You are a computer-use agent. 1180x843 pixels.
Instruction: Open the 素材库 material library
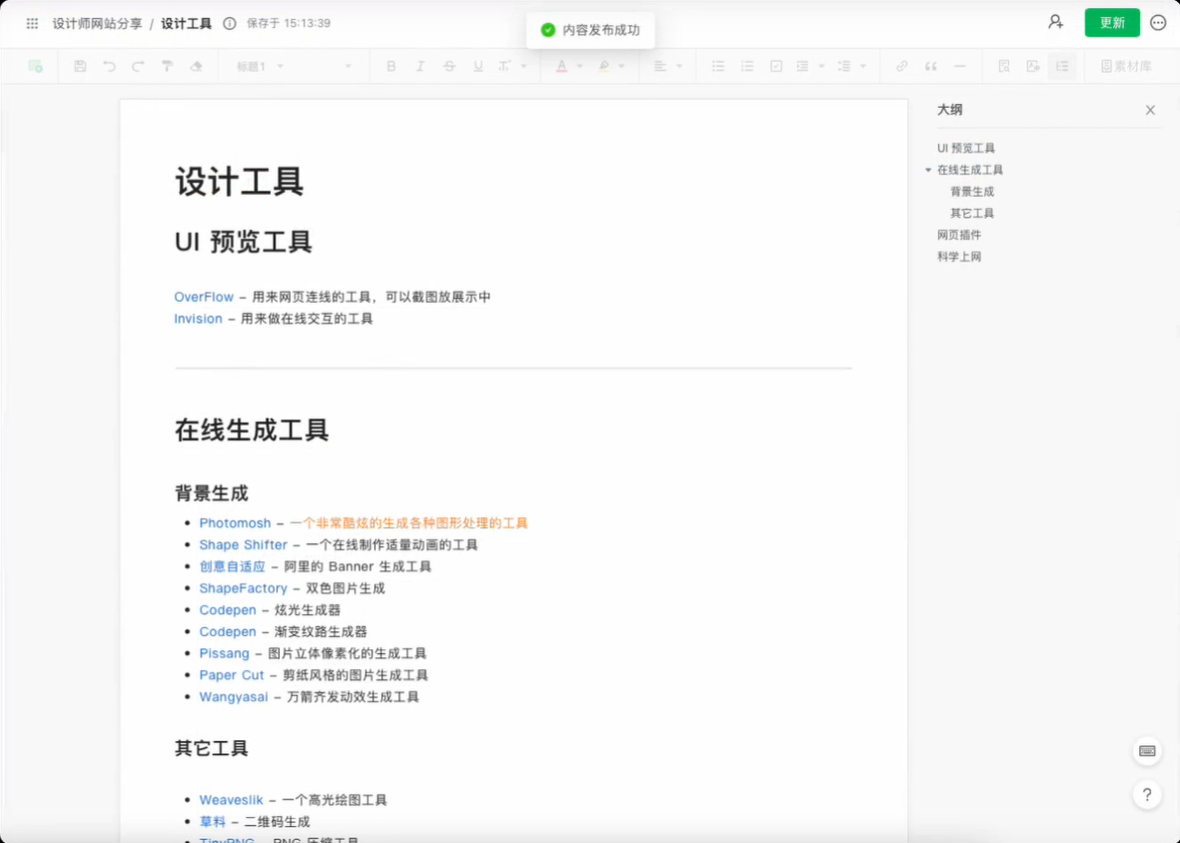click(x=1126, y=66)
